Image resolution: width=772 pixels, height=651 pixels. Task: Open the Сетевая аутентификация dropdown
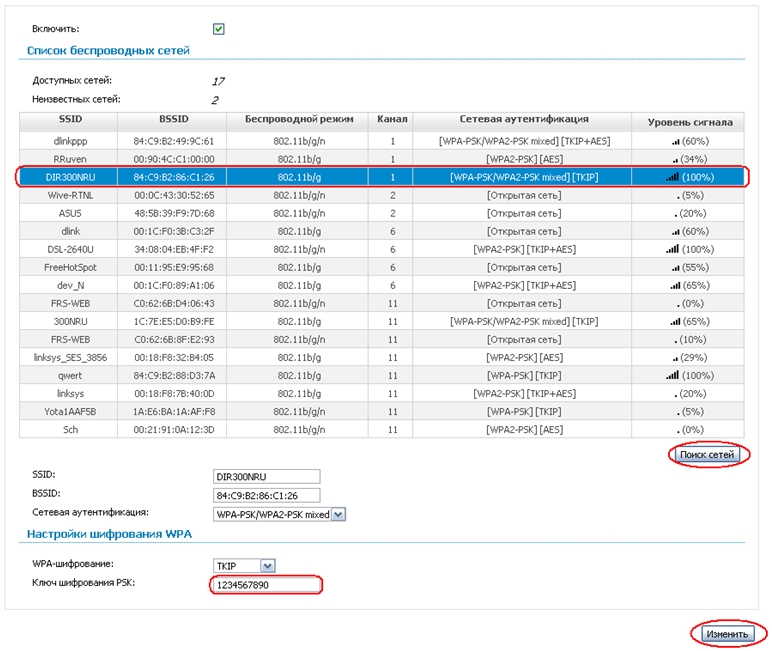[x=279, y=514]
